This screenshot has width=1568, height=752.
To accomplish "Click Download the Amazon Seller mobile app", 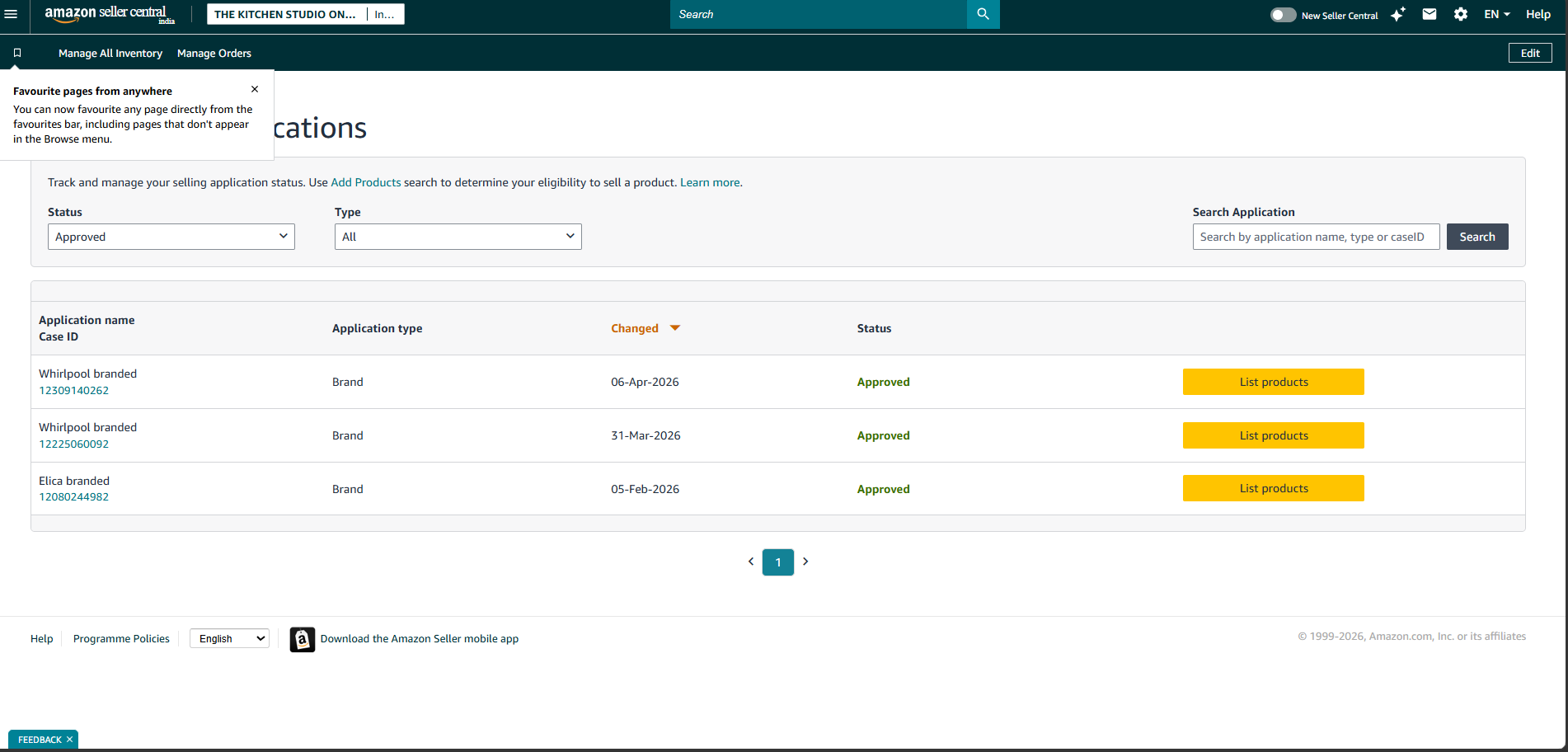I will (x=420, y=638).
